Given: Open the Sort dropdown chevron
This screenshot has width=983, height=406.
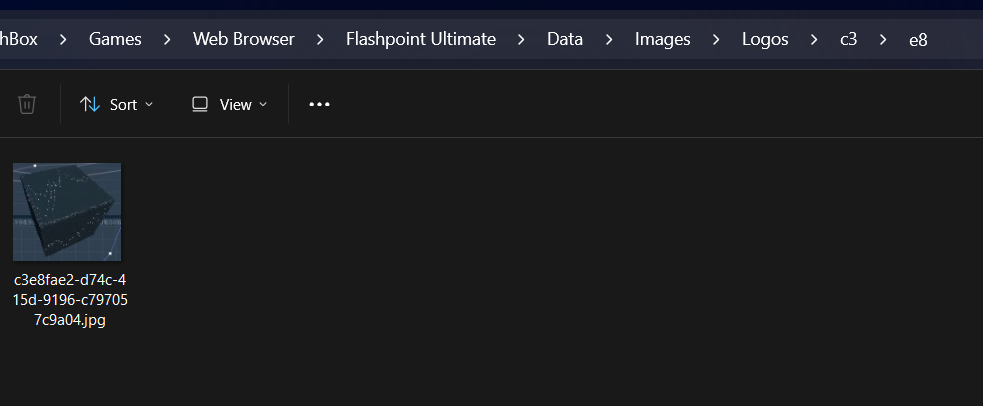Looking at the screenshot, I should click(x=149, y=105).
